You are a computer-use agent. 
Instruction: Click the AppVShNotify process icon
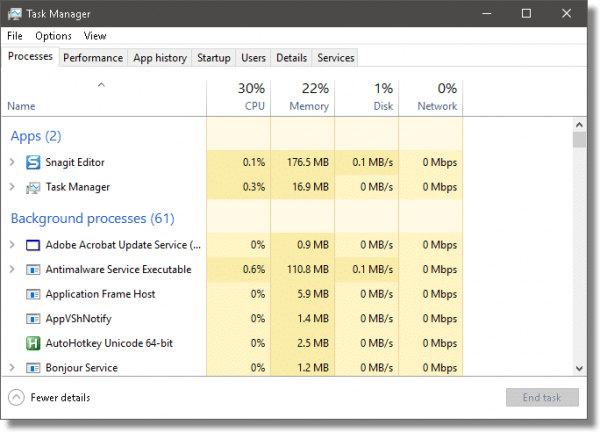pyautogui.click(x=33, y=319)
